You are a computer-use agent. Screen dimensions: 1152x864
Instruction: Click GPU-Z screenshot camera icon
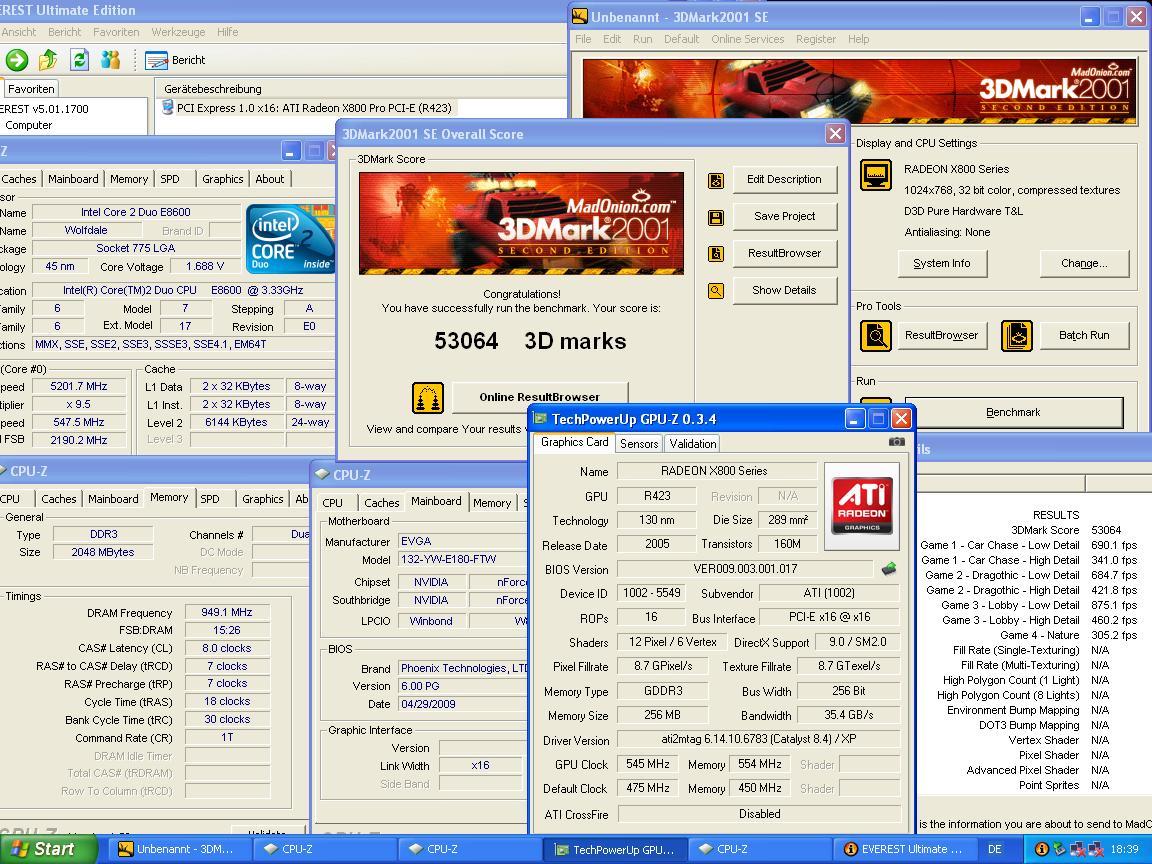[x=897, y=442]
